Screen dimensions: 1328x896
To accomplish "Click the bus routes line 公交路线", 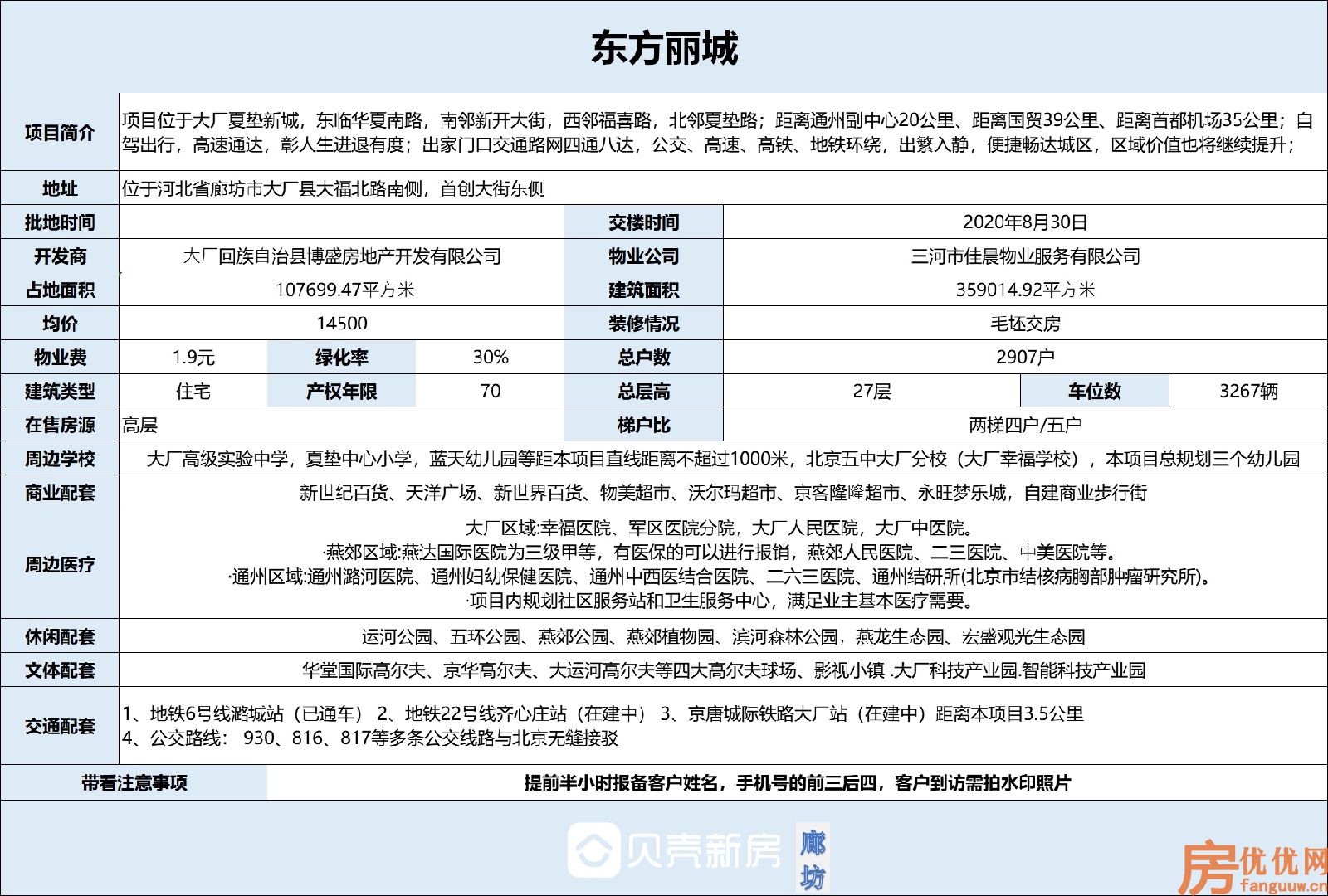I will [370, 738].
